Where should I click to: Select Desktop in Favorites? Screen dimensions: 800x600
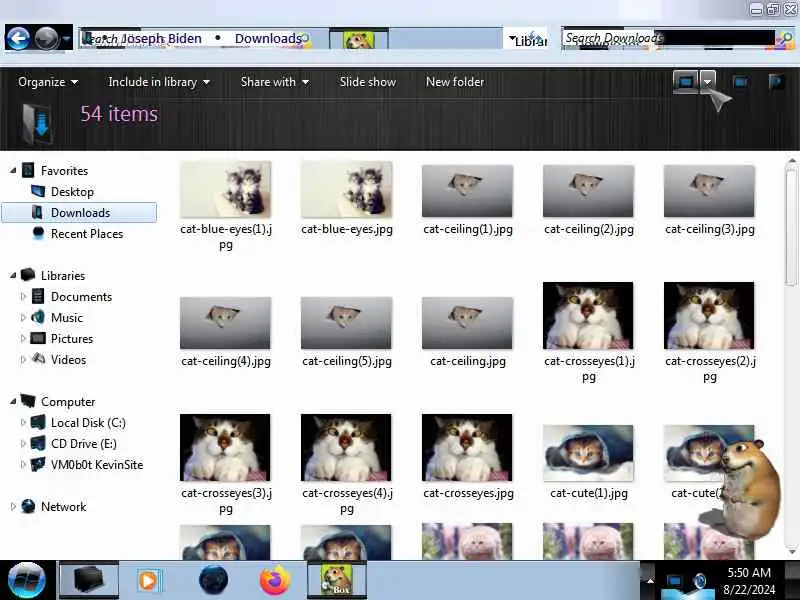(x=72, y=192)
